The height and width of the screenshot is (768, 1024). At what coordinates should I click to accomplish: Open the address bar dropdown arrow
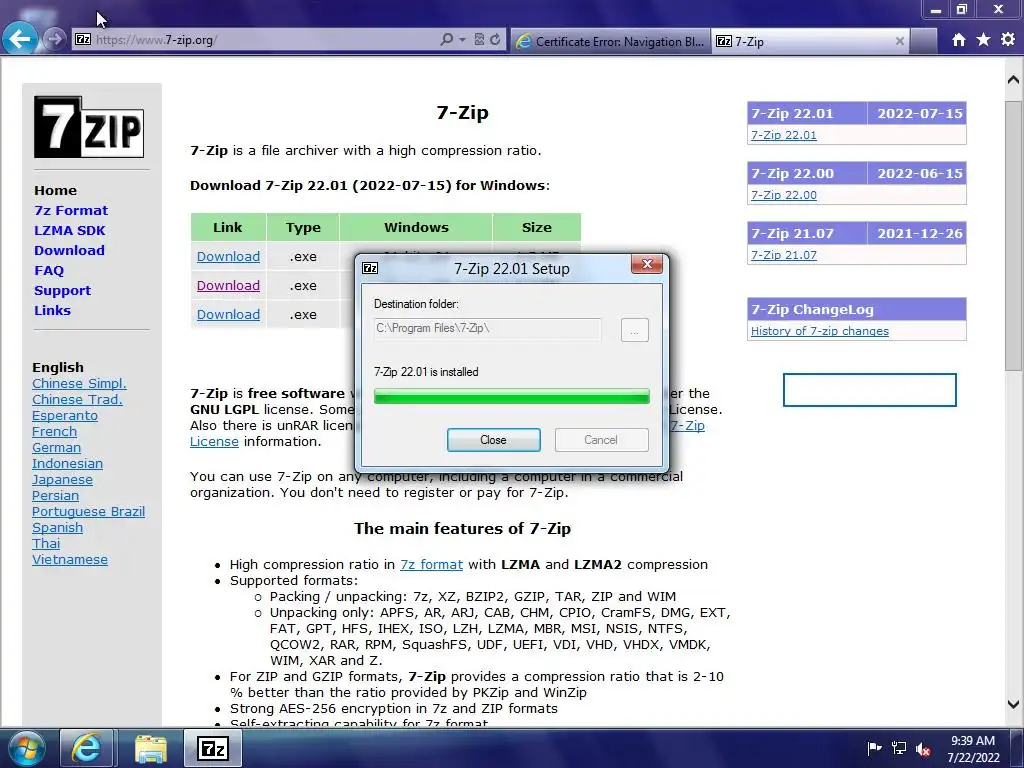(x=462, y=40)
